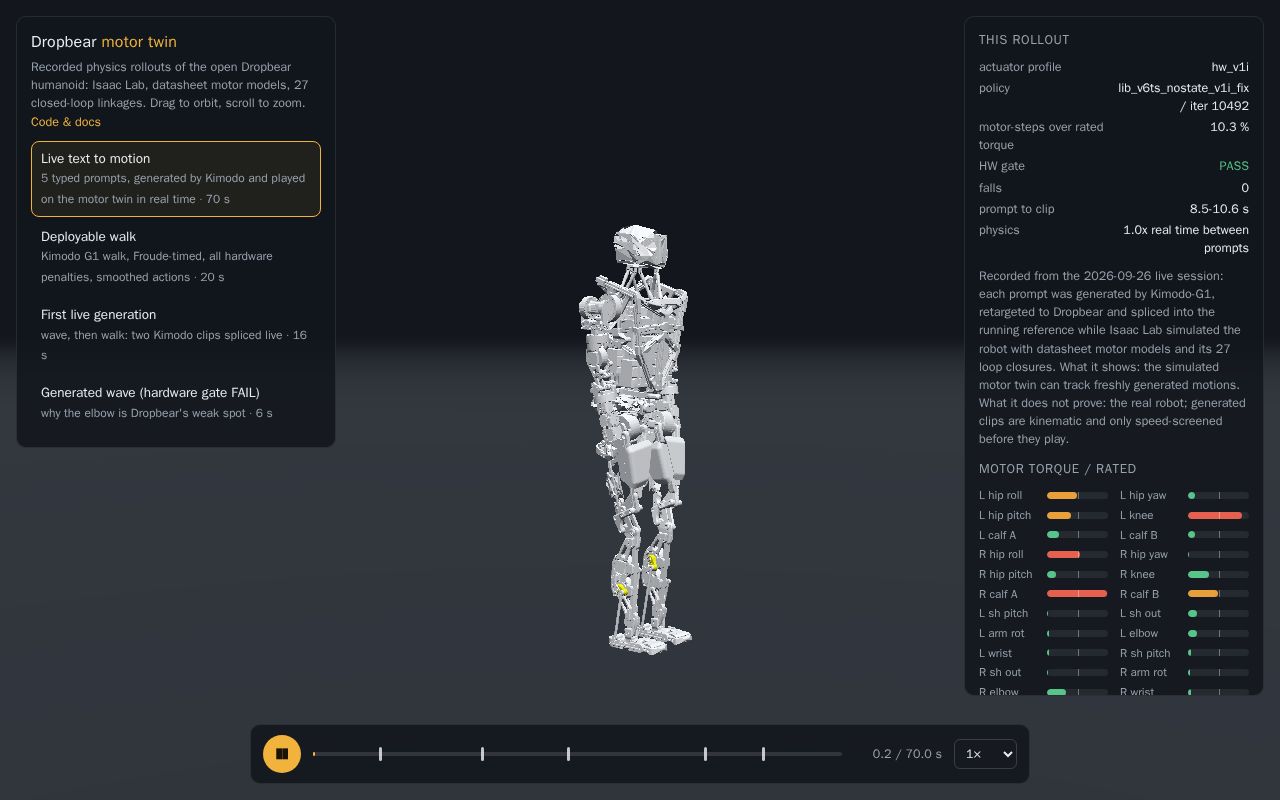
Task: Click the R knee torque bar
Action: pyautogui.click(x=1218, y=574)
